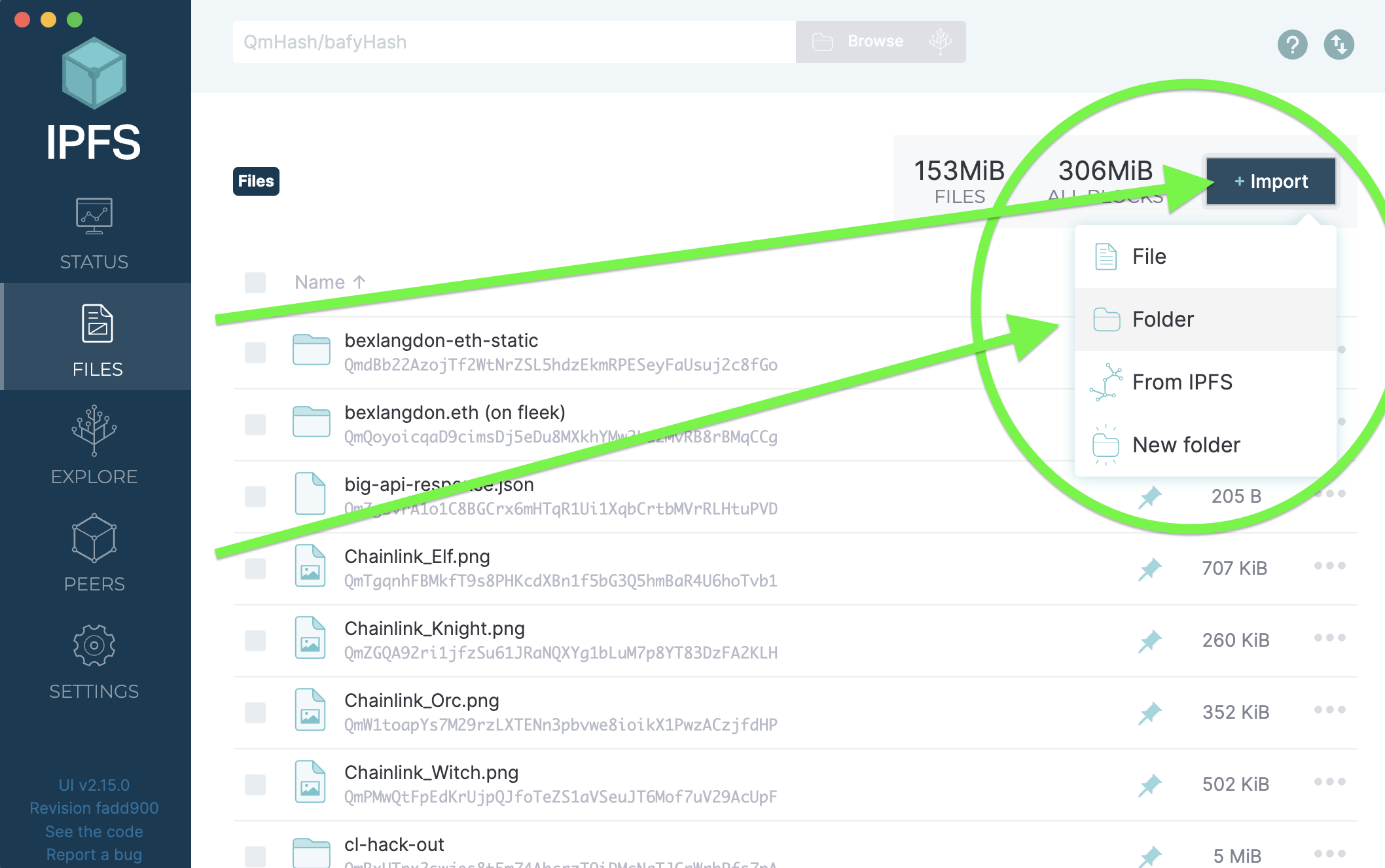The width and height of the screenshot is (1385, 868).
Task: Click pin icon for Chainlink_Orc.png
Action: (x=1149, y=712)
